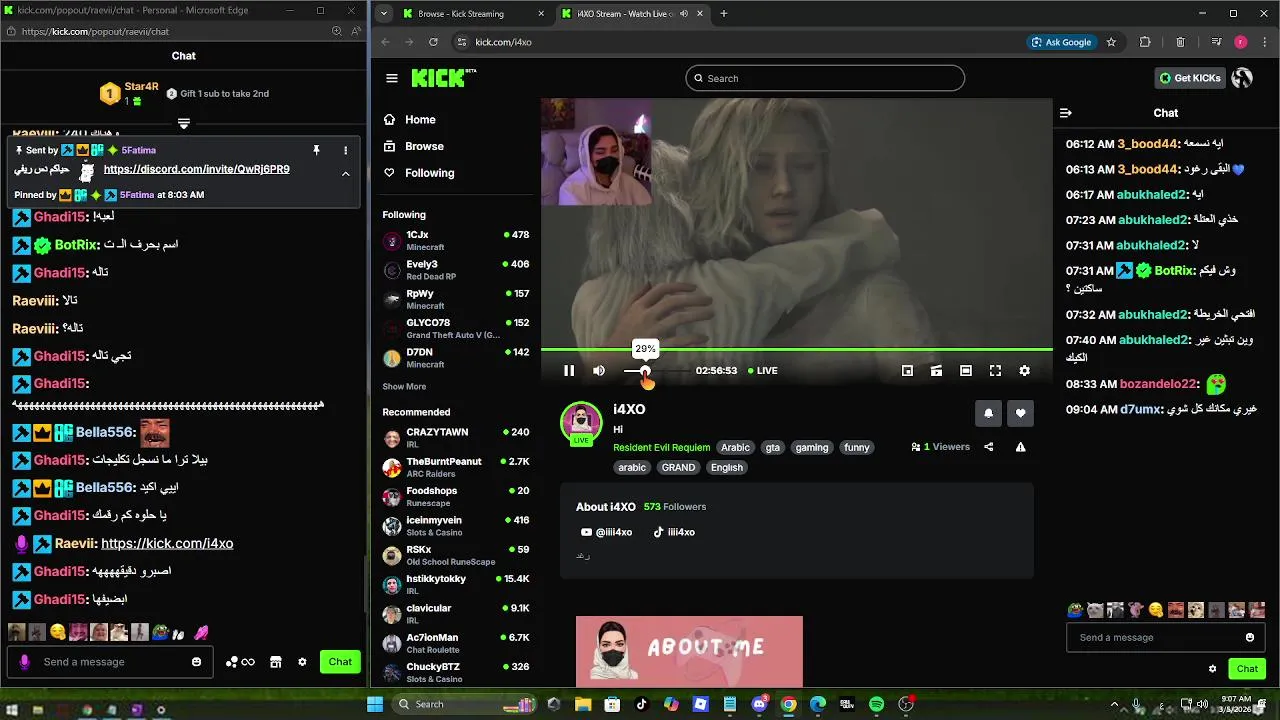1280x720 pixels.
Task: Expand Show More under Following
Action: coord(404,387)
